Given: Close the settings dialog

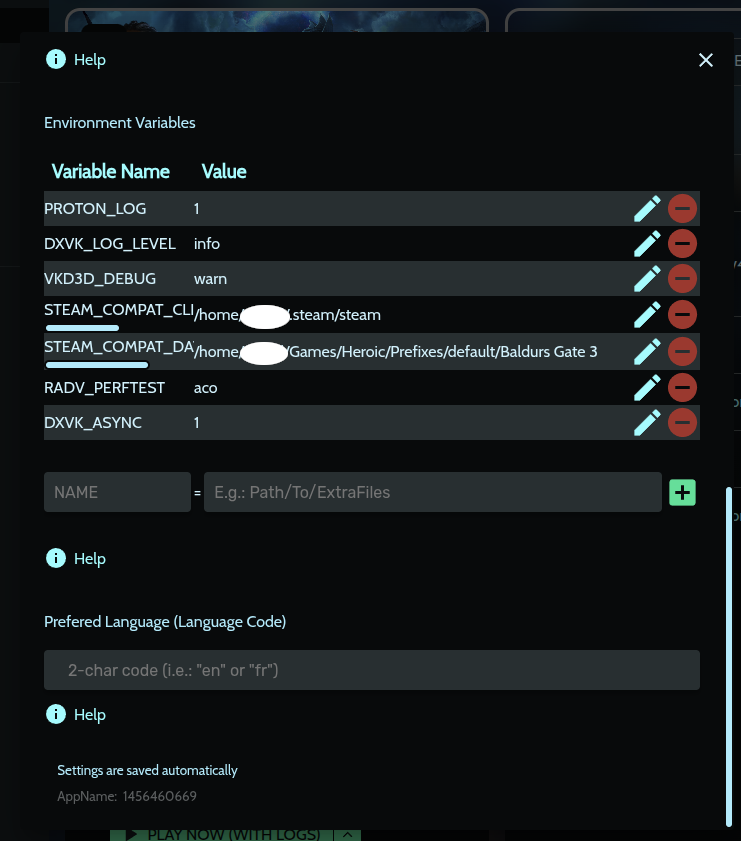Looking at the screenshot, I should tap(706, 60).
